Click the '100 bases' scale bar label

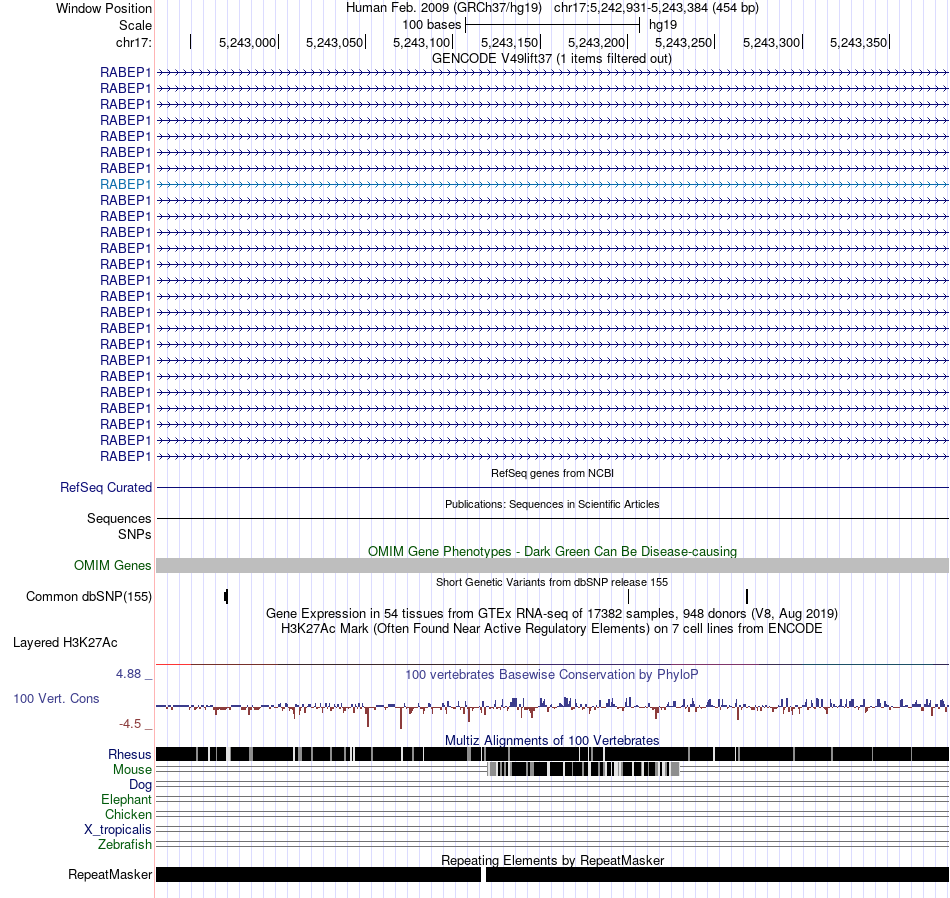[x=431, y=25]
